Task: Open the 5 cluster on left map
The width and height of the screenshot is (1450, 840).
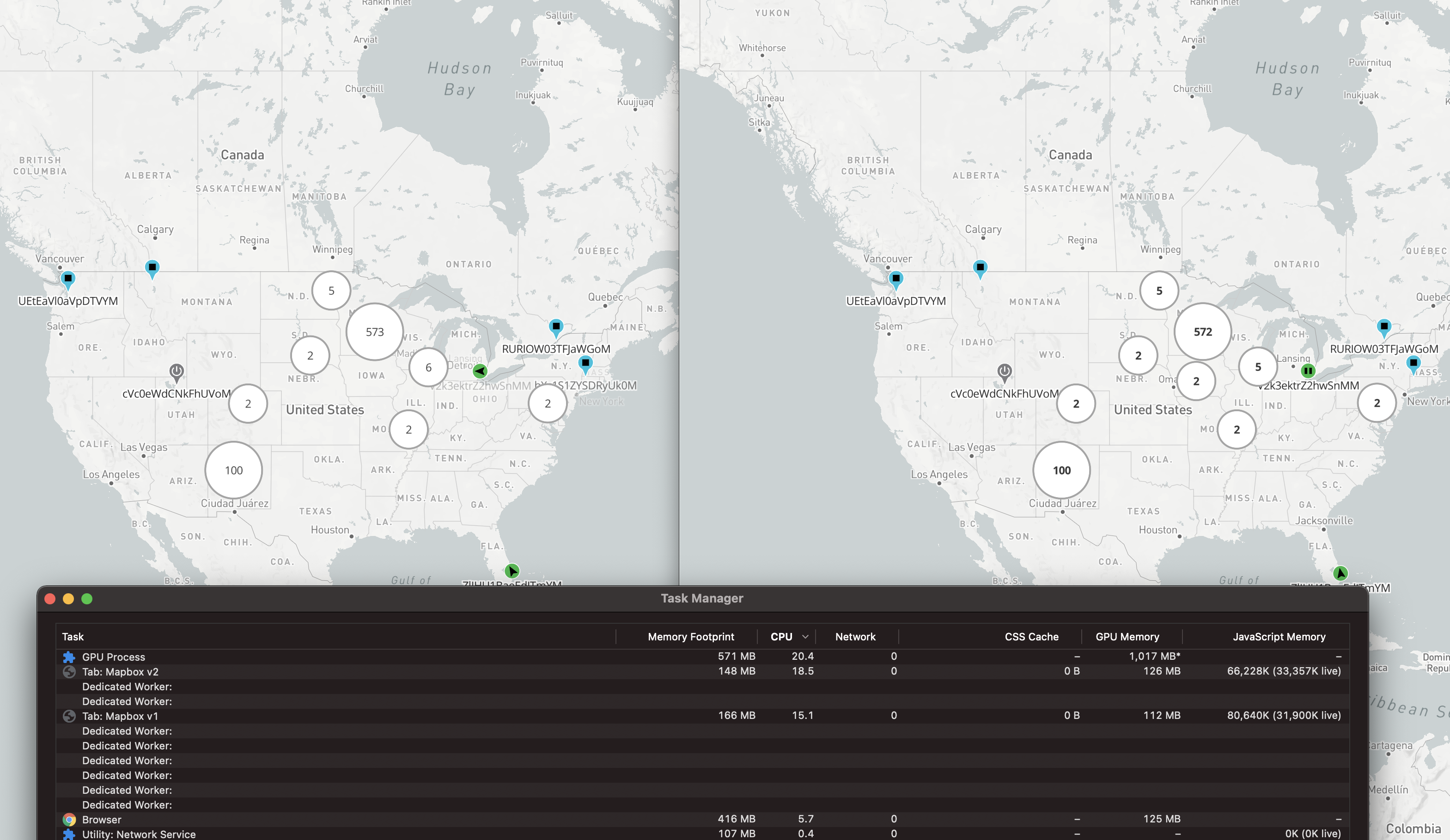Action: [x=331, y=291]
